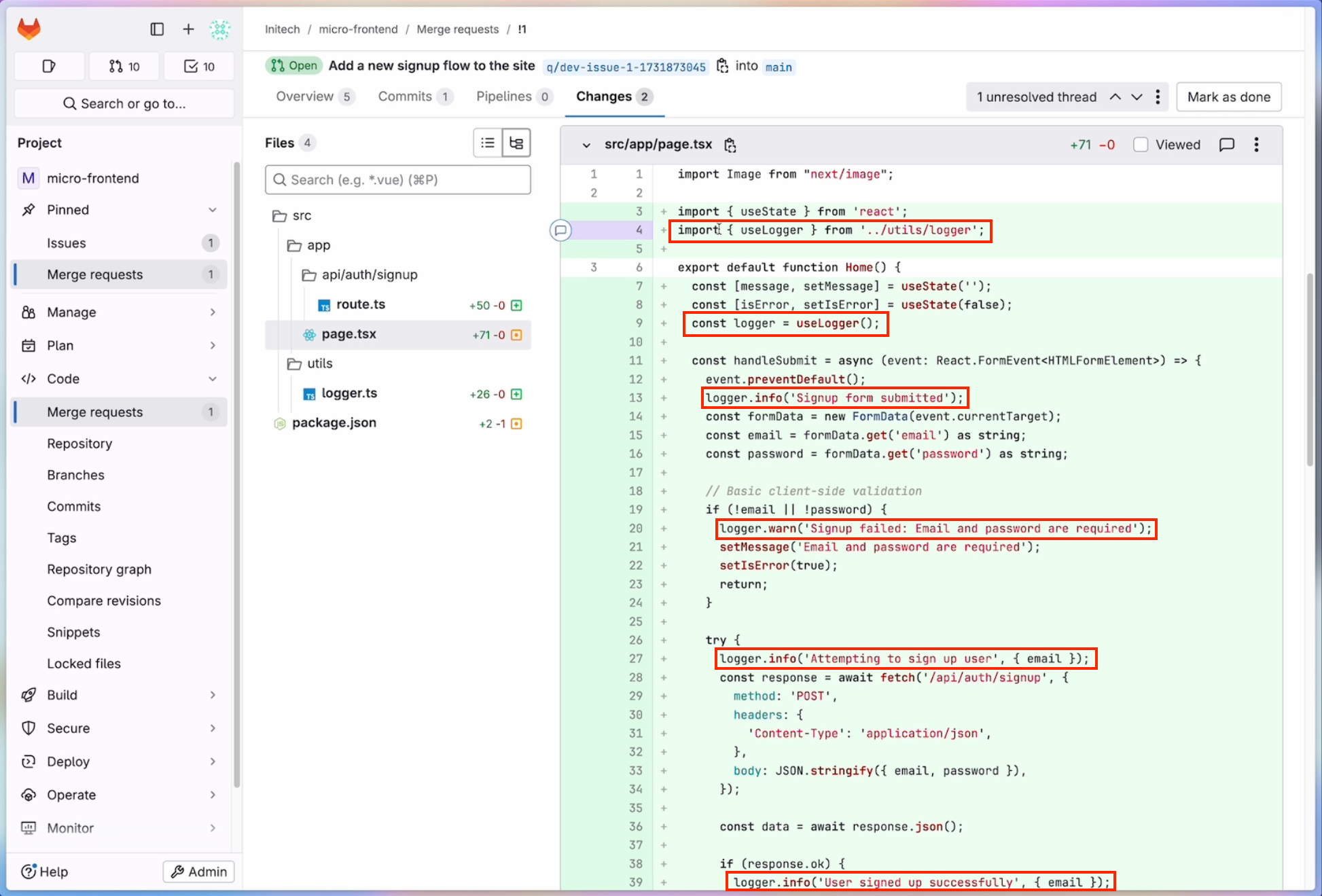
Task: Select logger.ts in the file tree
Action: point(349,393)
